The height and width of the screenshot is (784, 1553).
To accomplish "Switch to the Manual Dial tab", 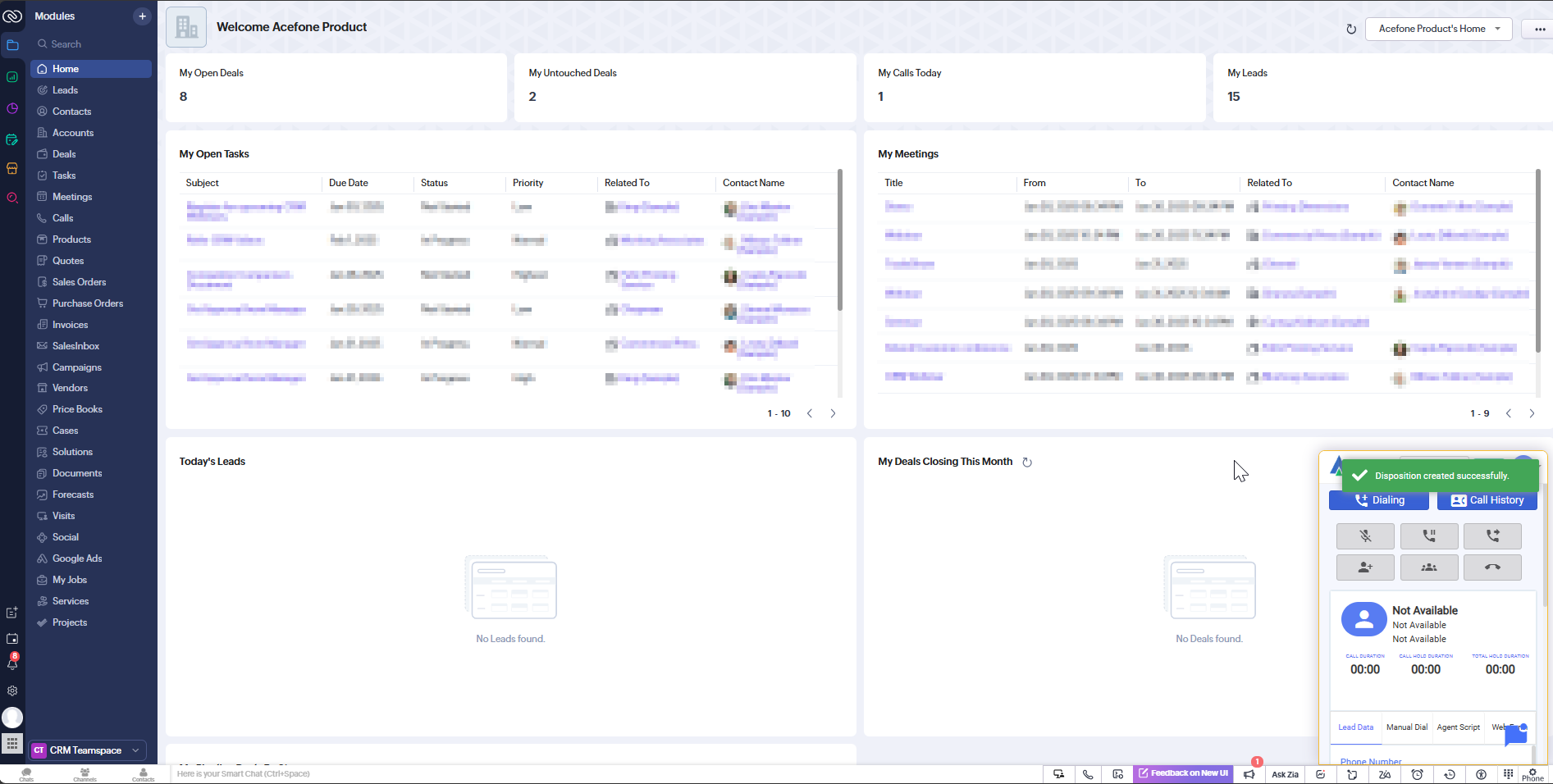I will [1407, 727].
